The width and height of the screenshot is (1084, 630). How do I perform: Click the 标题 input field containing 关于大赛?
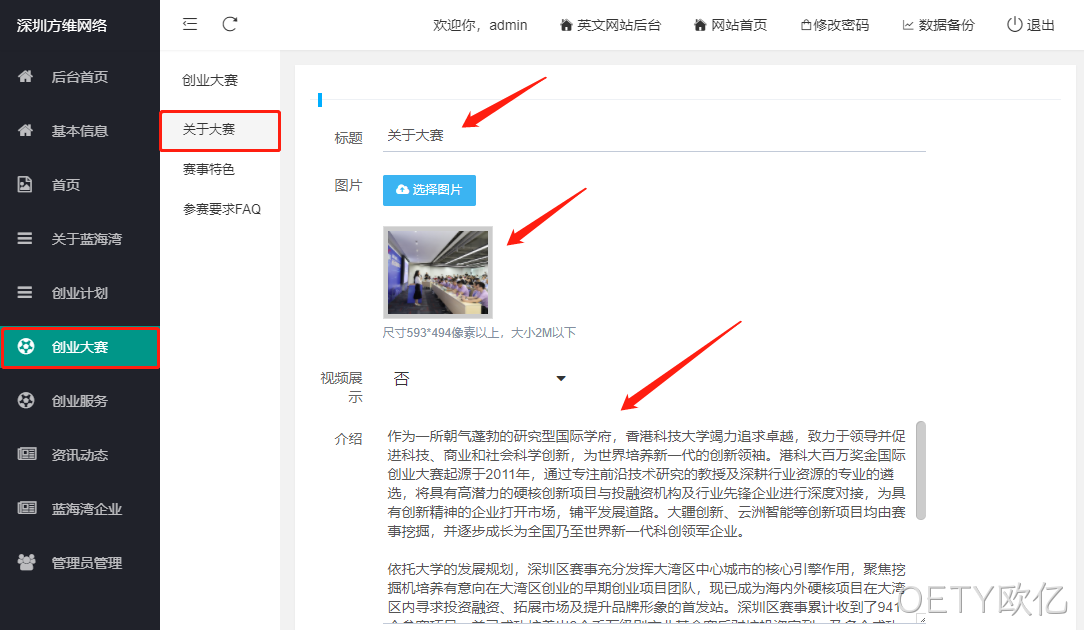click(x=654, y=136)
